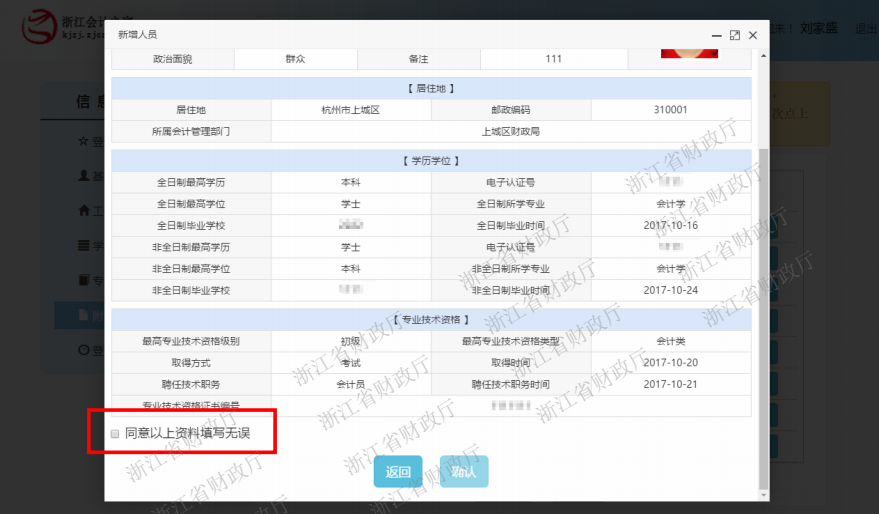
Task: Click the star icon in left sidebar
Action: click(x=83, y=141)
